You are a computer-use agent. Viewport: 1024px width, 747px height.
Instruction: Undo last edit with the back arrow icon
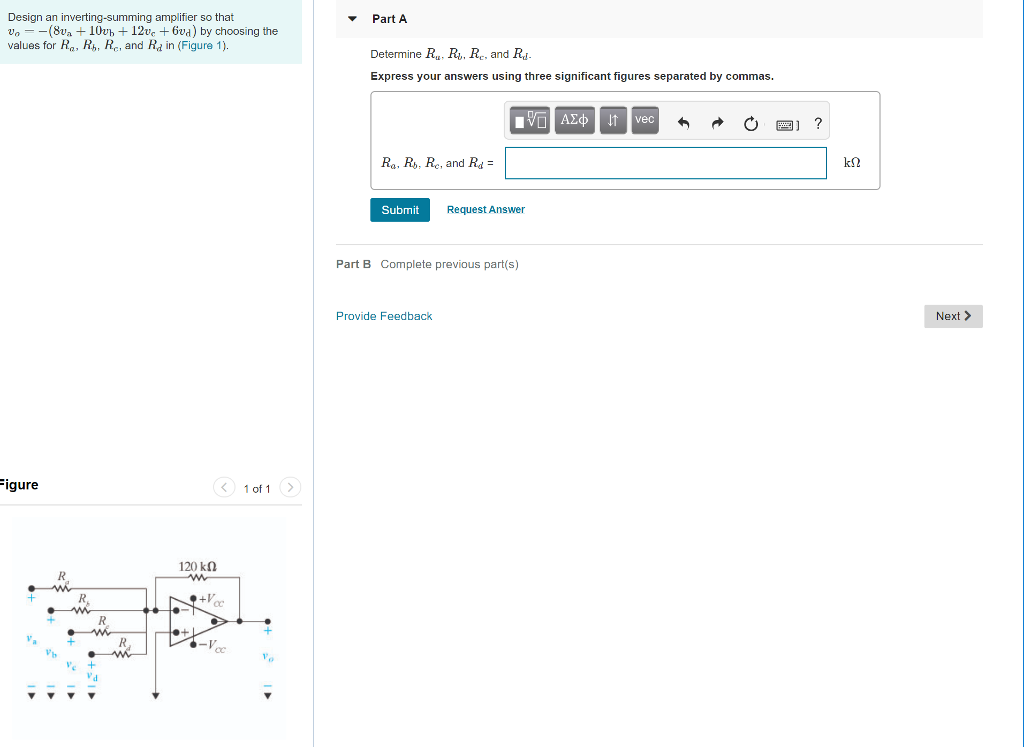(683, 122)
